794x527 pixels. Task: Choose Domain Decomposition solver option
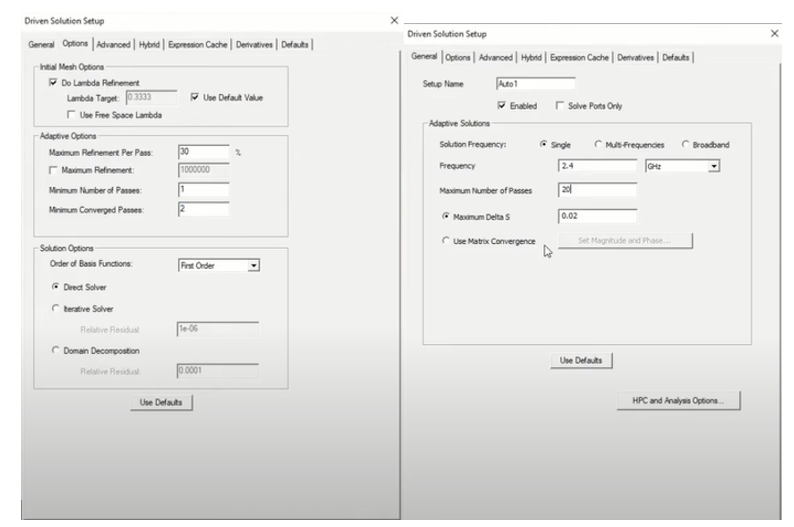56,351
